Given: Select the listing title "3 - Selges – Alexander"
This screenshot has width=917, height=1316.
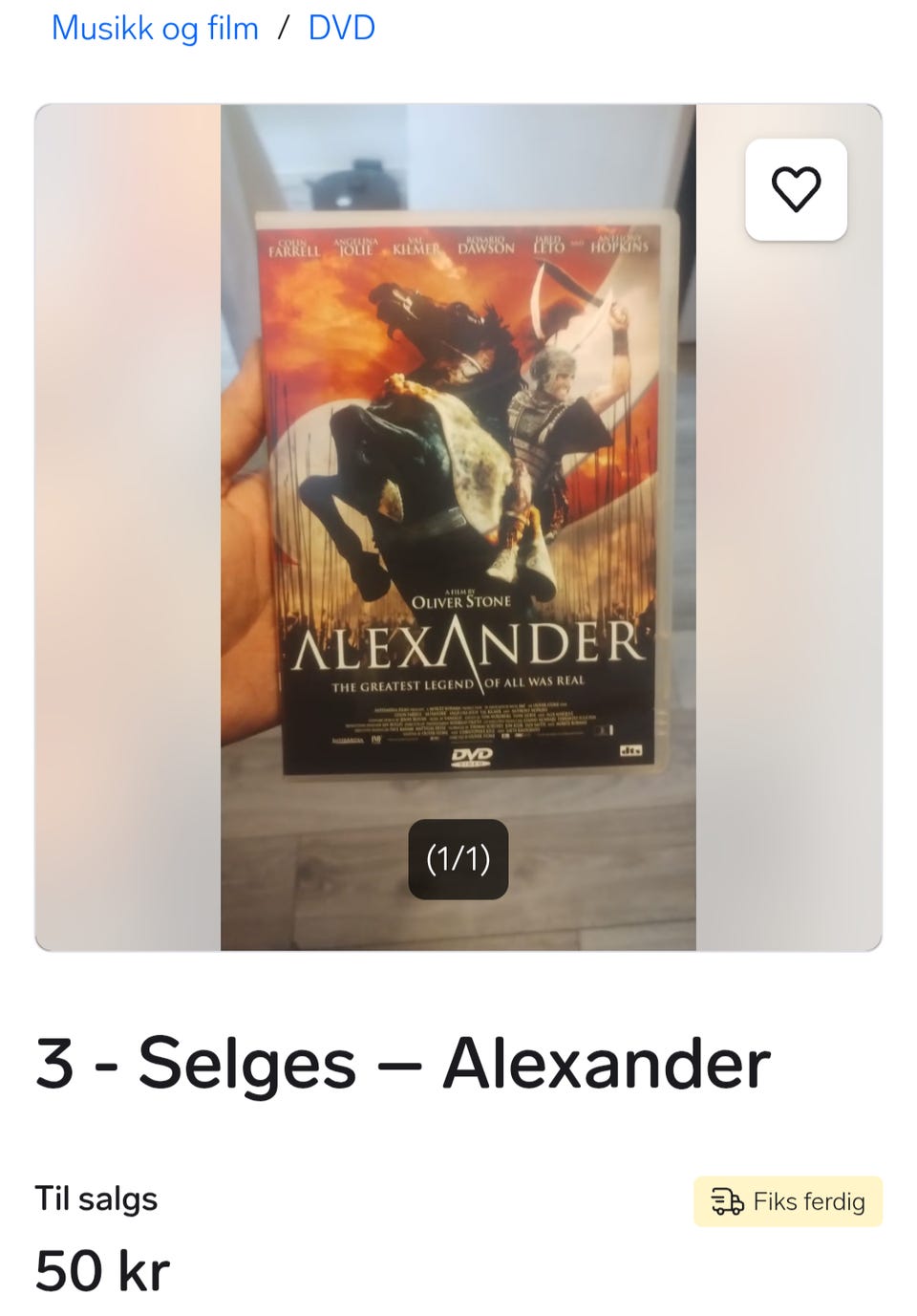Looking at the screenshot, I should [402, 1062].
